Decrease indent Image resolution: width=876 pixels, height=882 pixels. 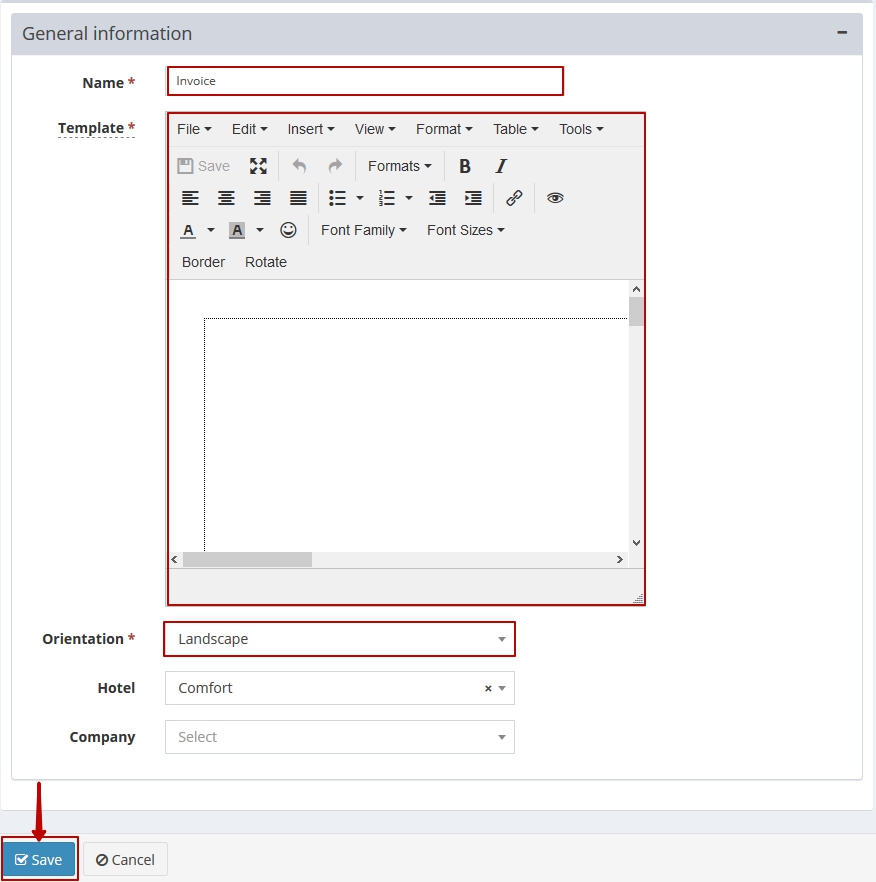click(437, 198)
